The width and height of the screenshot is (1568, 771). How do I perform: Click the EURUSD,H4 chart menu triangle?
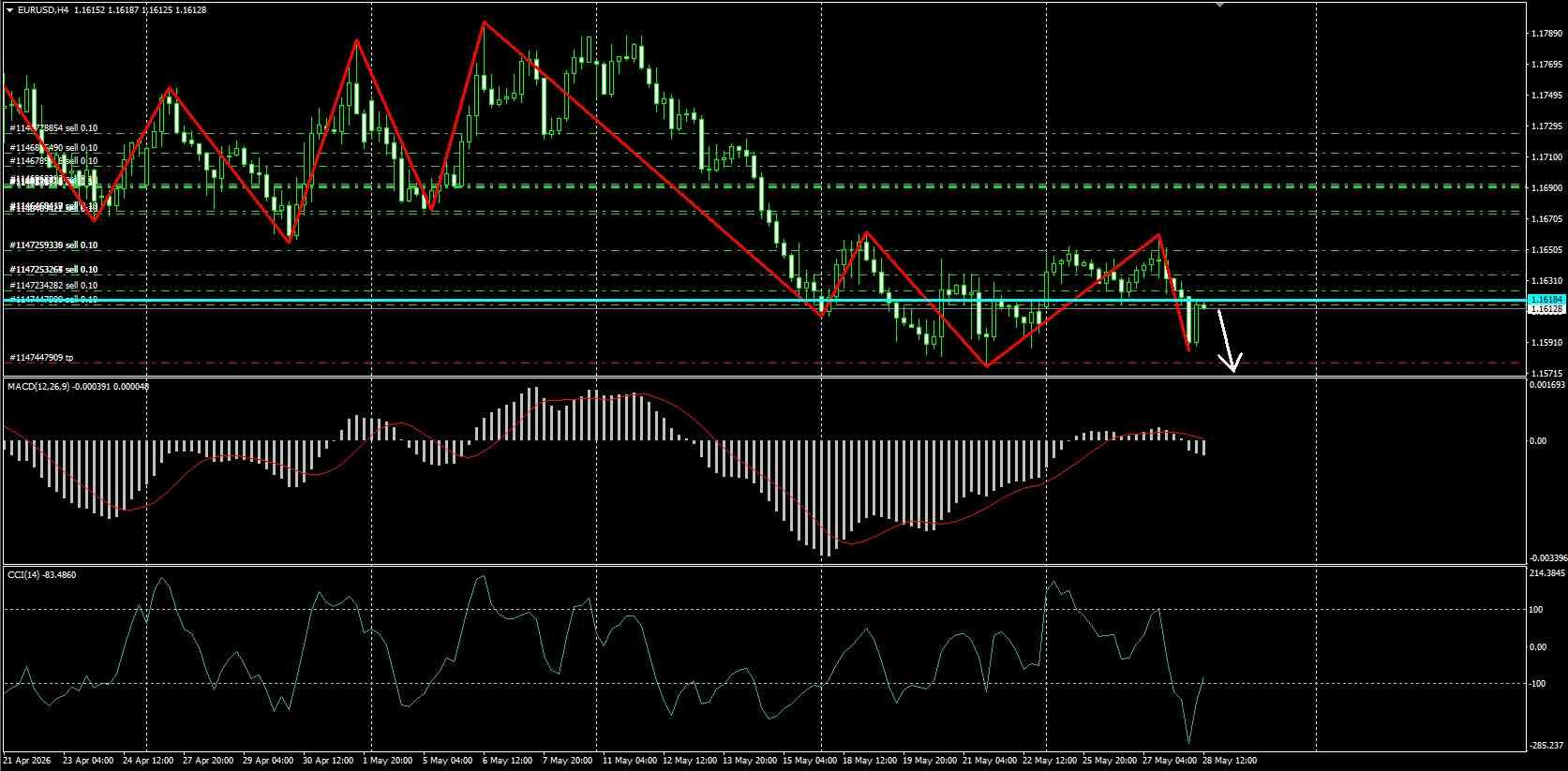click(10, 10)
